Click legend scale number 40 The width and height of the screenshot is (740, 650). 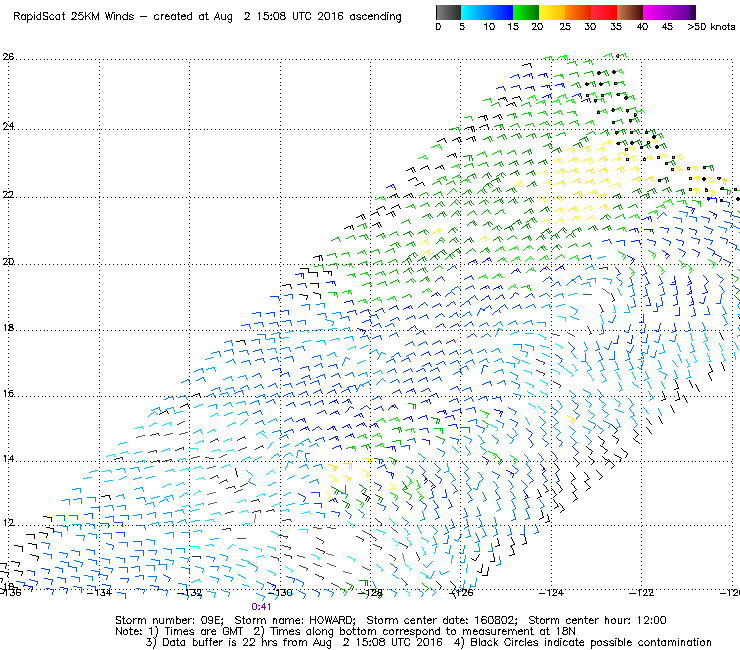pos(642,27)
